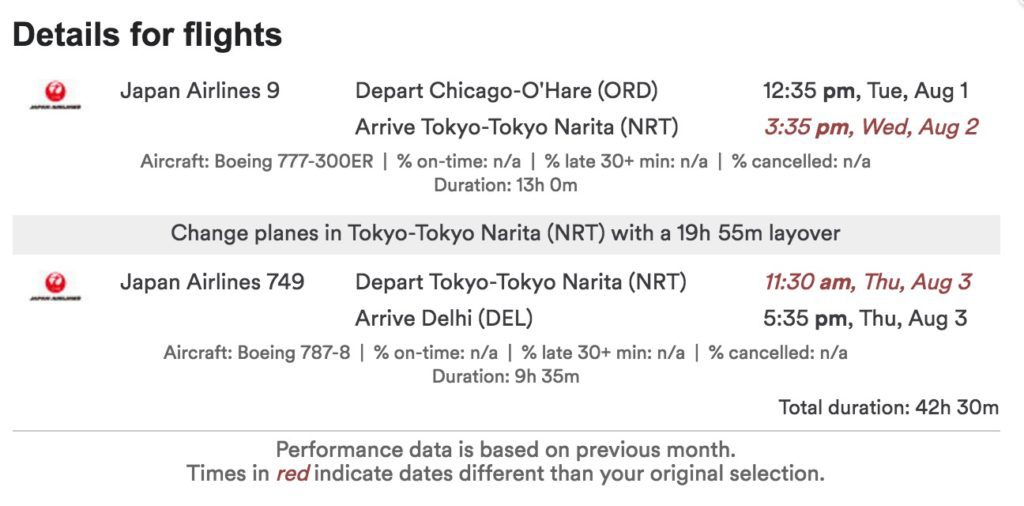Screen dimensions: 1024x506
Task: Click Arrive Tokyo-Tokyo Narita (NRT) text
Action: (x=516, y=127)
